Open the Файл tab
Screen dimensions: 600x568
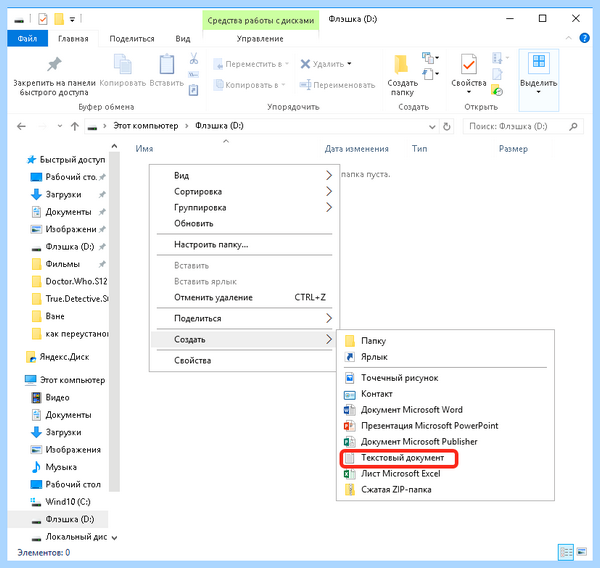pos(27,39)
